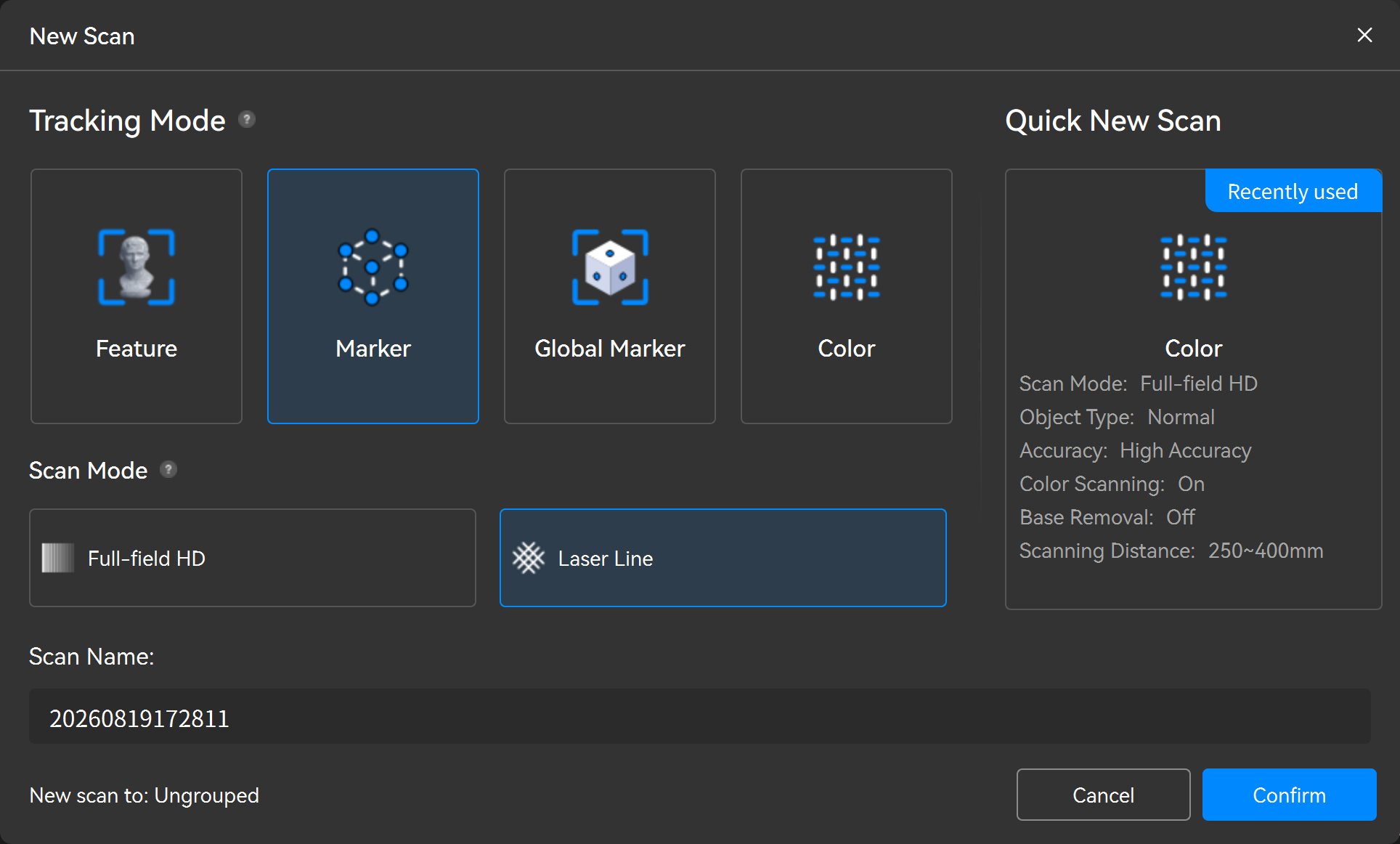Click the Base Removal: Off detail
Screen dimensions: 1400x844
click(x=1107, y=517)
